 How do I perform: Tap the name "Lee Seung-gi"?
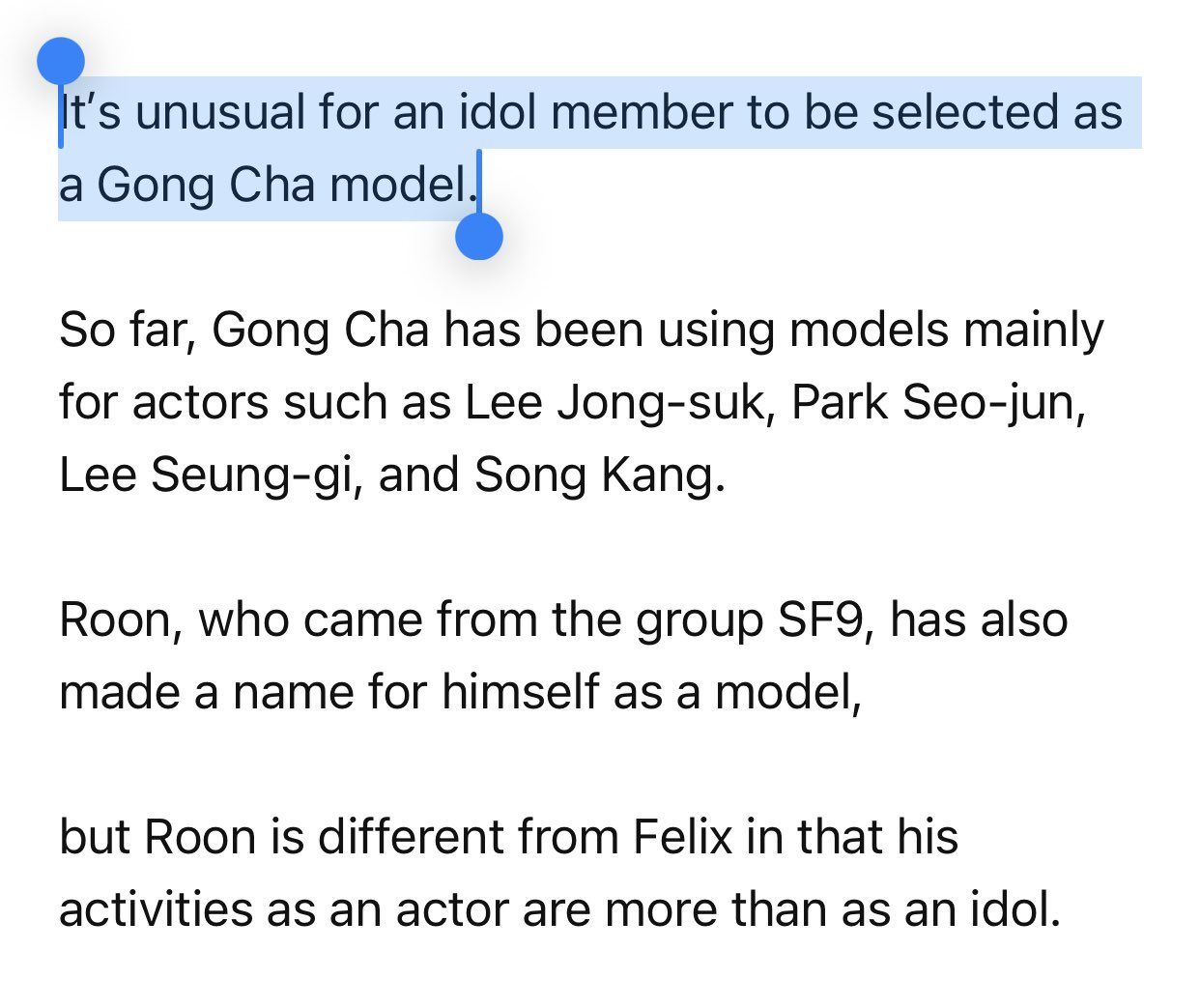[204, 475]
